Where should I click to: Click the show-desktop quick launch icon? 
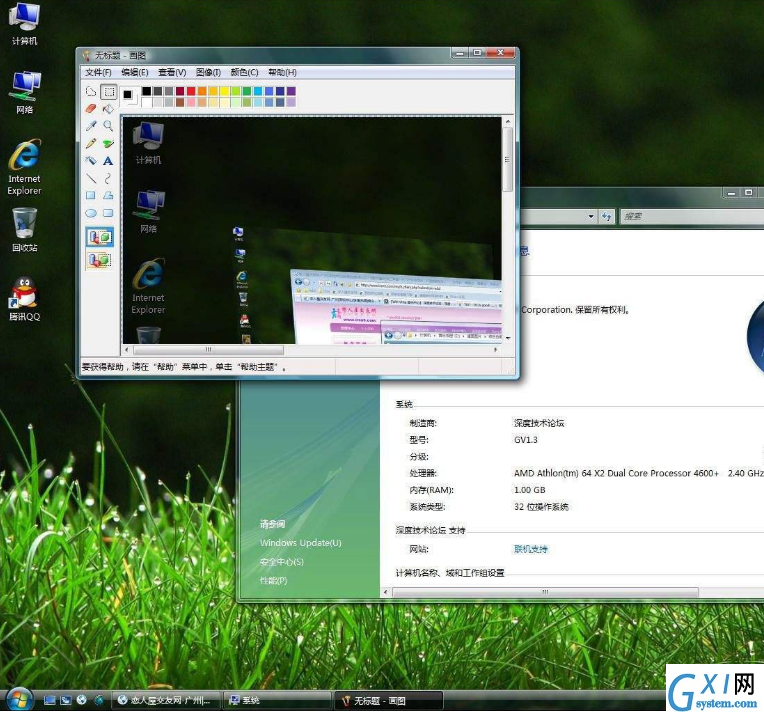(49, 700)
